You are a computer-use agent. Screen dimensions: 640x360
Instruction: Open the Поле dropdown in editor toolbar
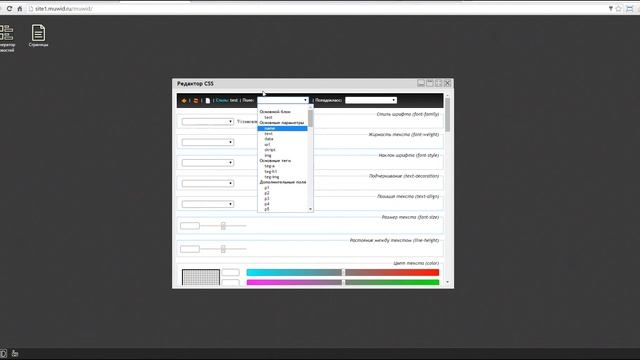[283, 100]
